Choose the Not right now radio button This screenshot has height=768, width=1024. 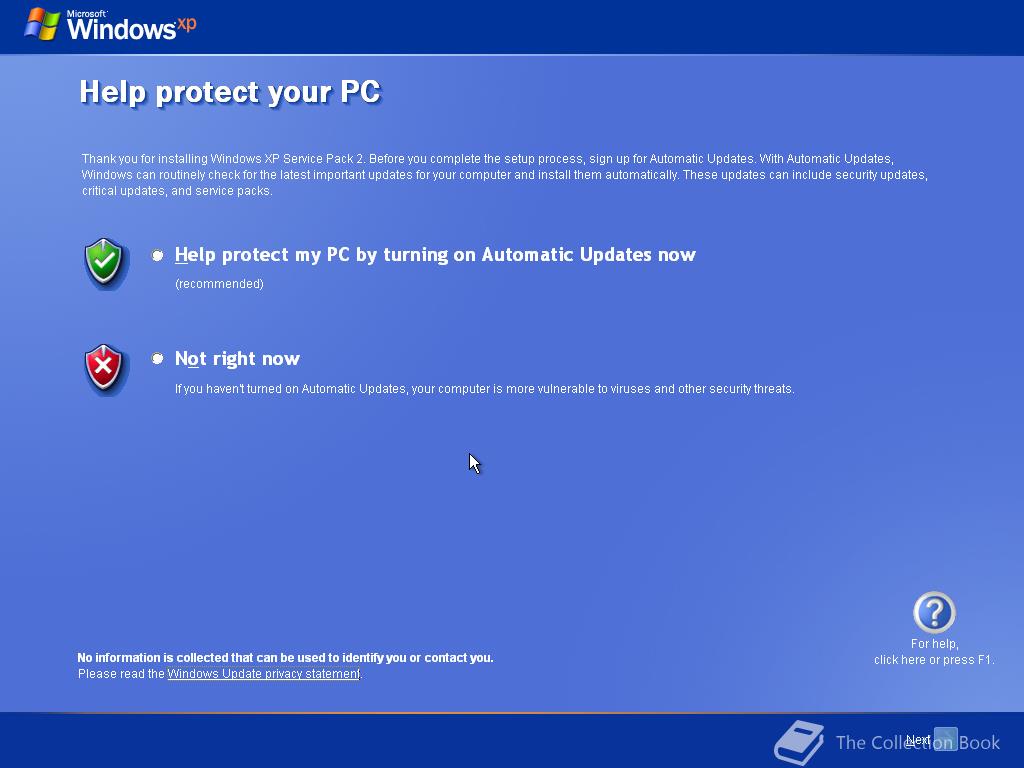click(x=157, y=359)
